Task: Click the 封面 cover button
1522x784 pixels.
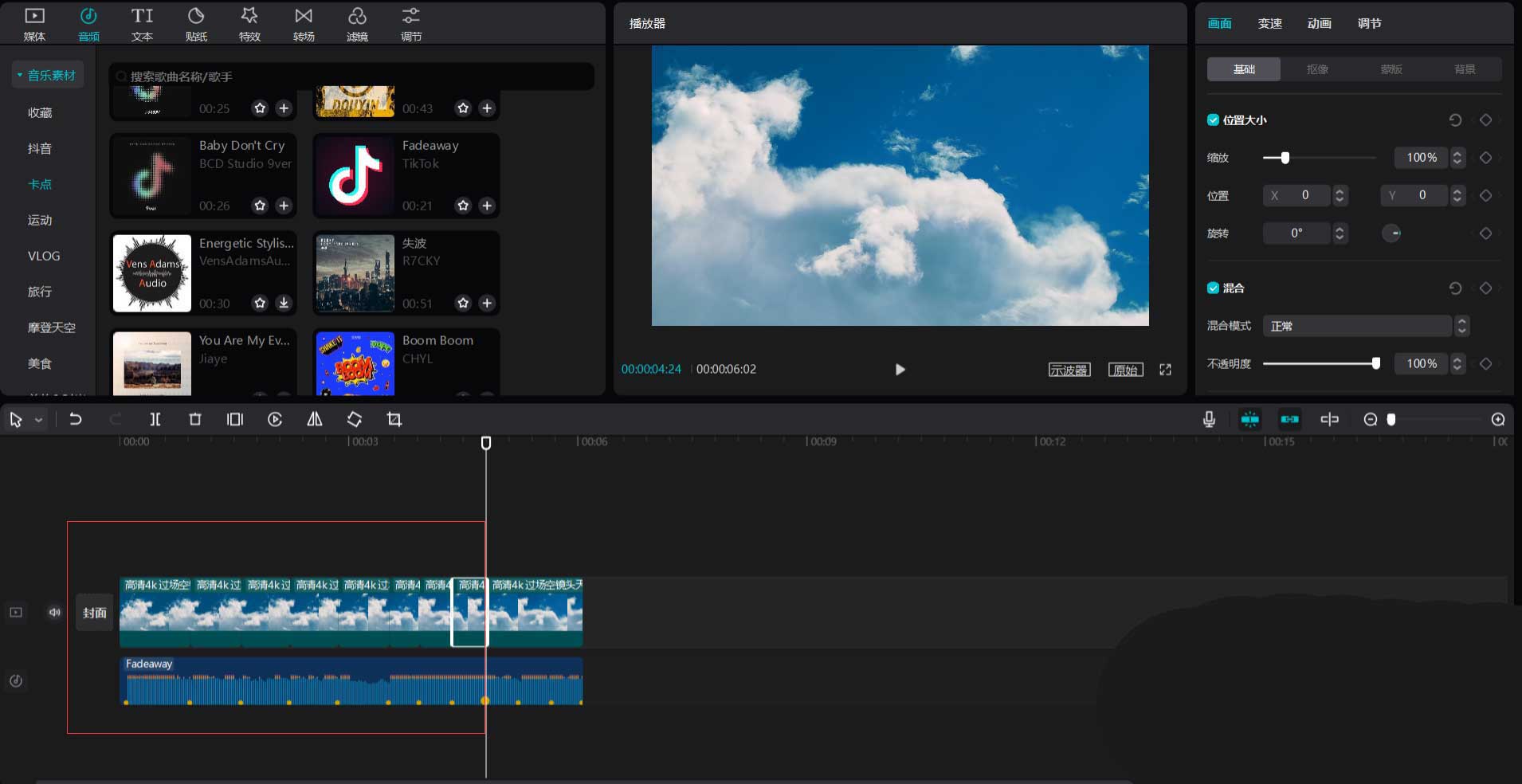Action: pyautogui.click(x=94, y=613)
